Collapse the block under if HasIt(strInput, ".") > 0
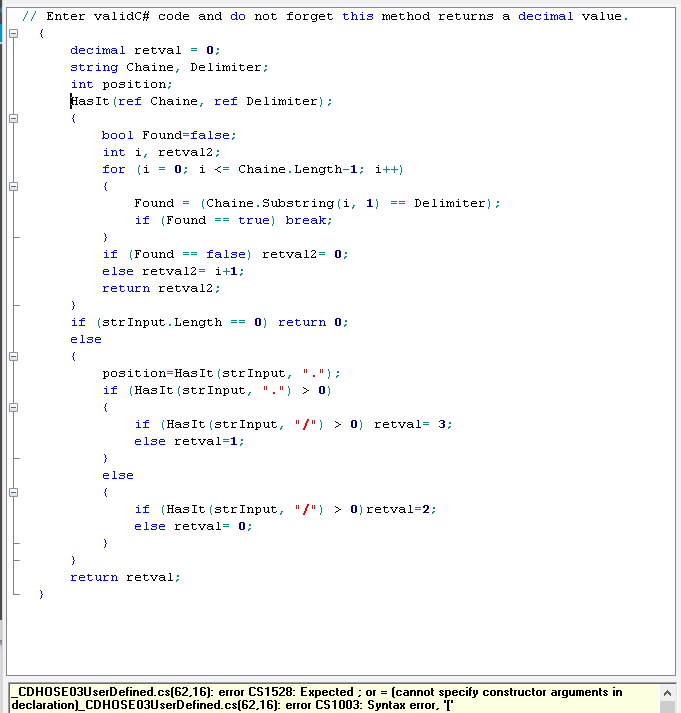 click(x=14, y=407)
